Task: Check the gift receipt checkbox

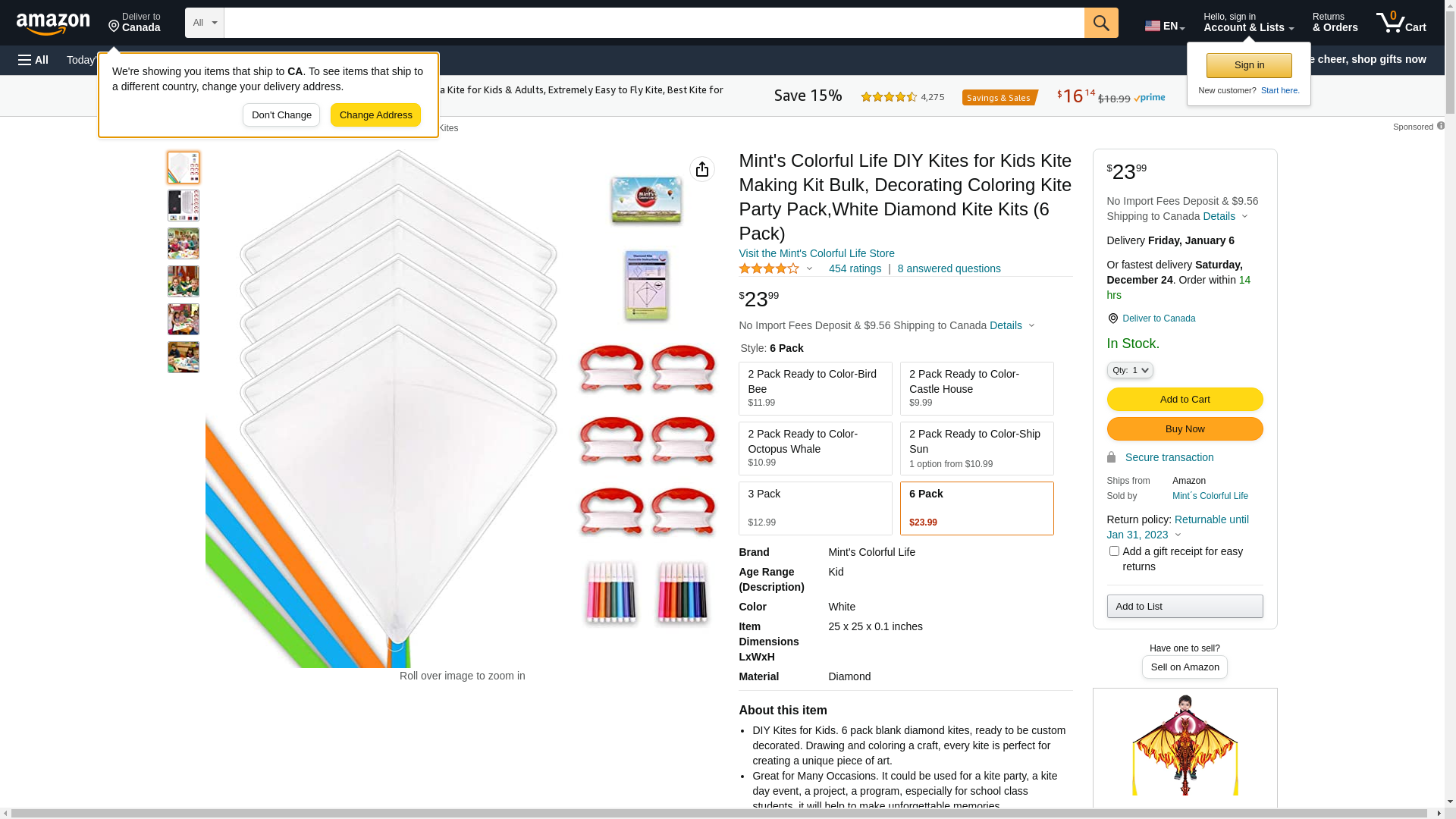Action: 1113,551
